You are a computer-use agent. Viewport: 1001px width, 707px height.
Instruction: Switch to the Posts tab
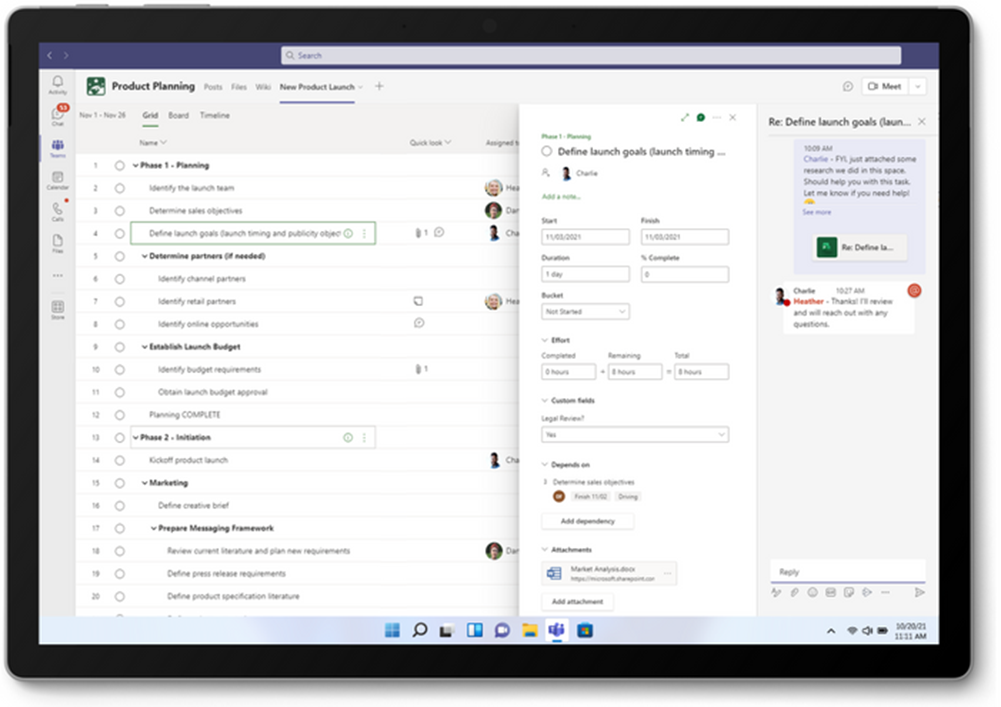(x=213, y=87)
